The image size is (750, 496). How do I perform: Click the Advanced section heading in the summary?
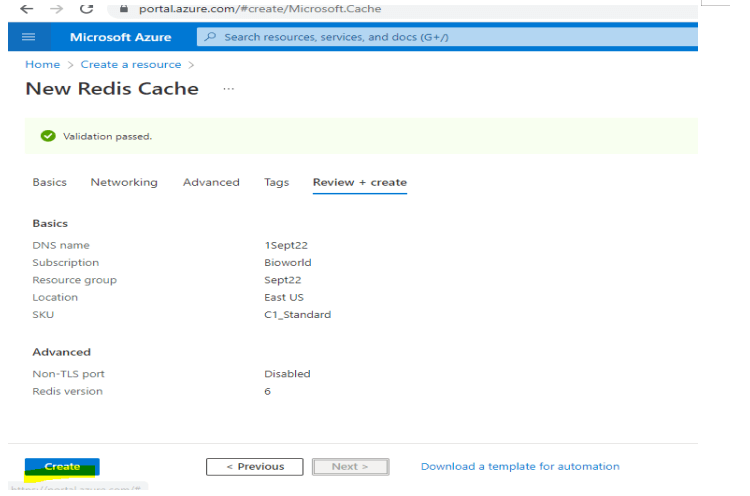point(62,352)
